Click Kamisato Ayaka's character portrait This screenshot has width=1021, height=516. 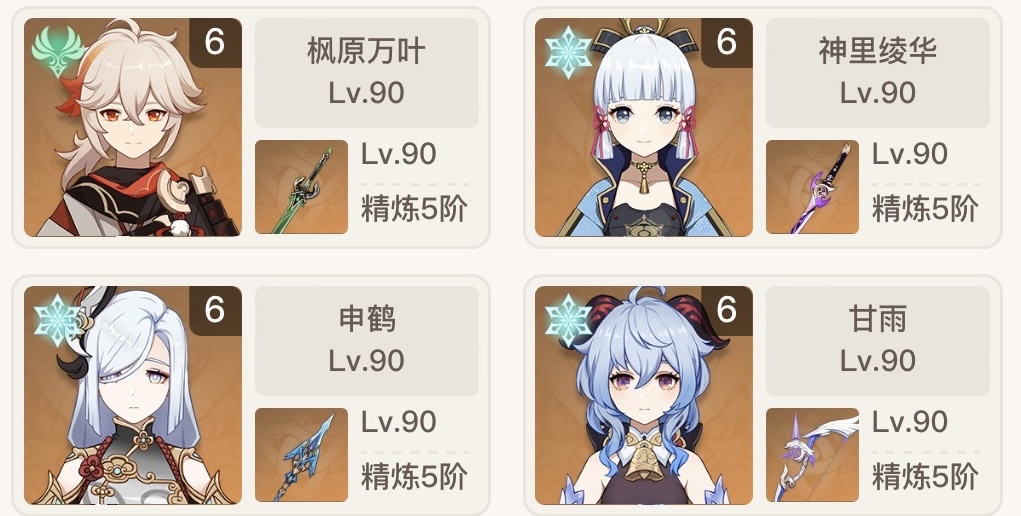point(644,127)
